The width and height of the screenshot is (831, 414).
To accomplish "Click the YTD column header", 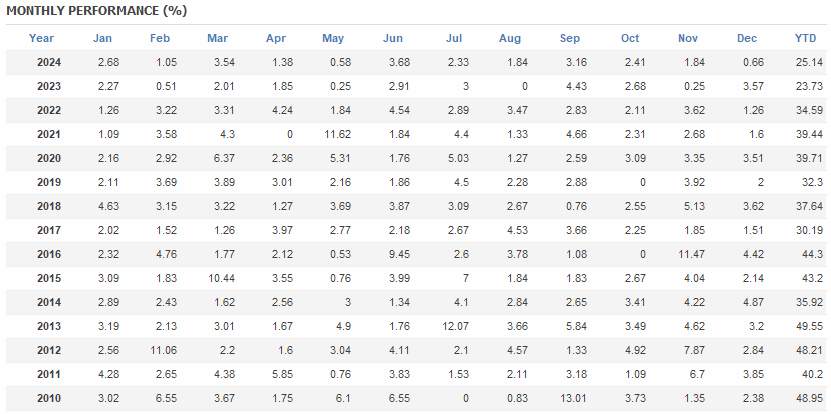I will 805,38.
